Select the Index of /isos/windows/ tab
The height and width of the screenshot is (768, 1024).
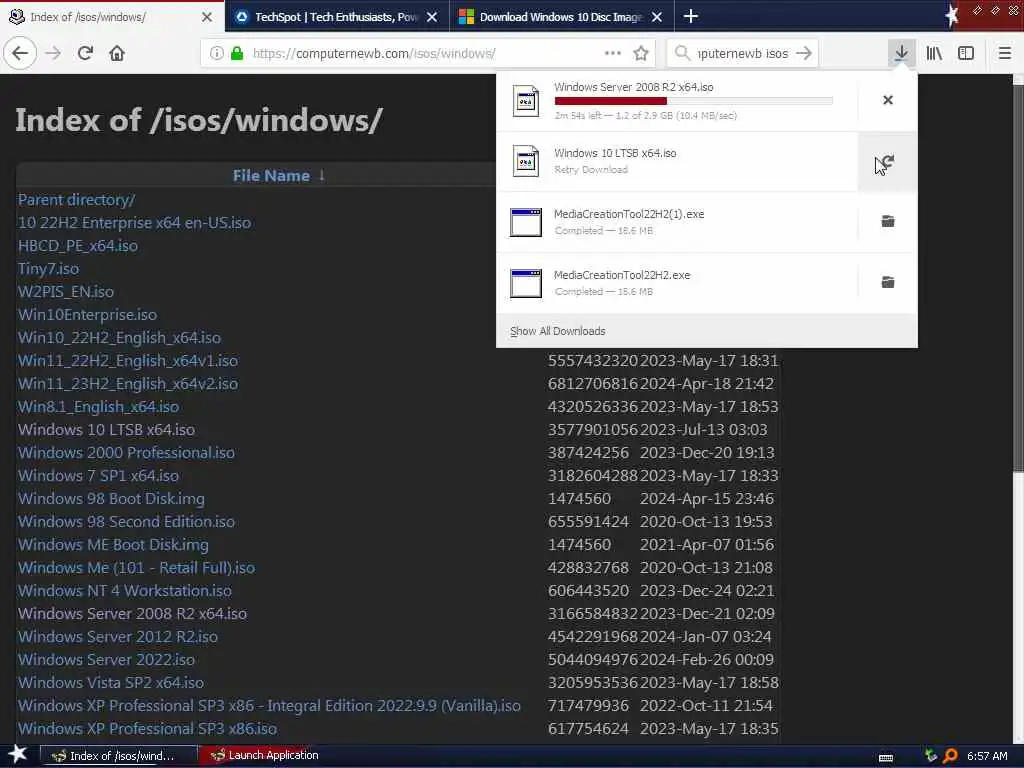coord(112,17)
